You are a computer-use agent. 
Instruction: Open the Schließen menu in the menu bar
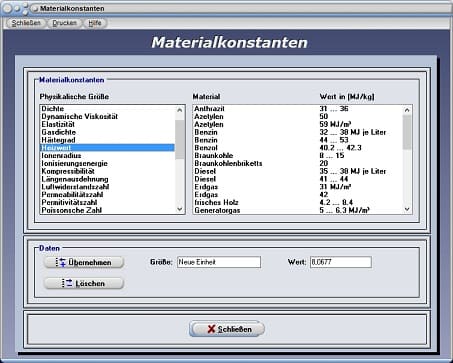(26, 23)
